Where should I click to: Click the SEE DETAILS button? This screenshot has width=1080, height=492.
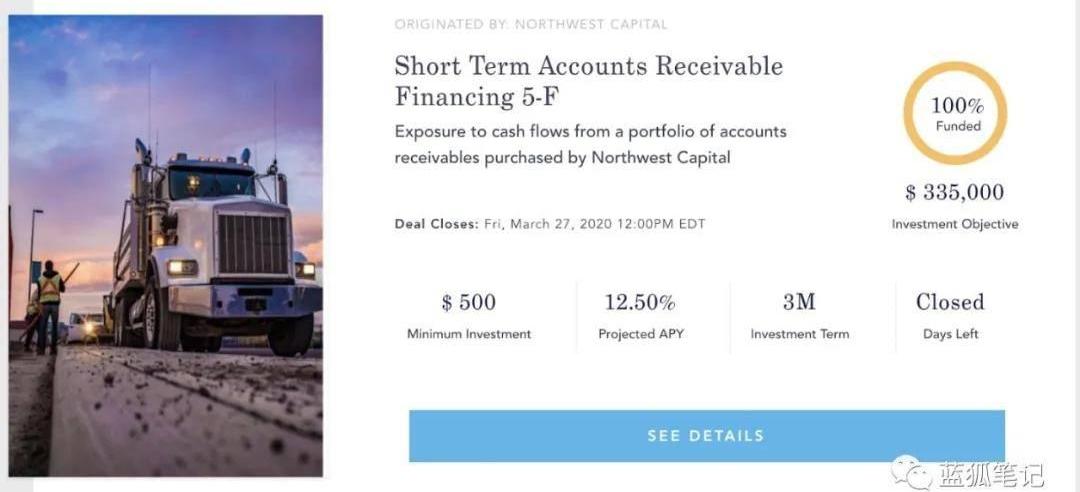[706, 436]
